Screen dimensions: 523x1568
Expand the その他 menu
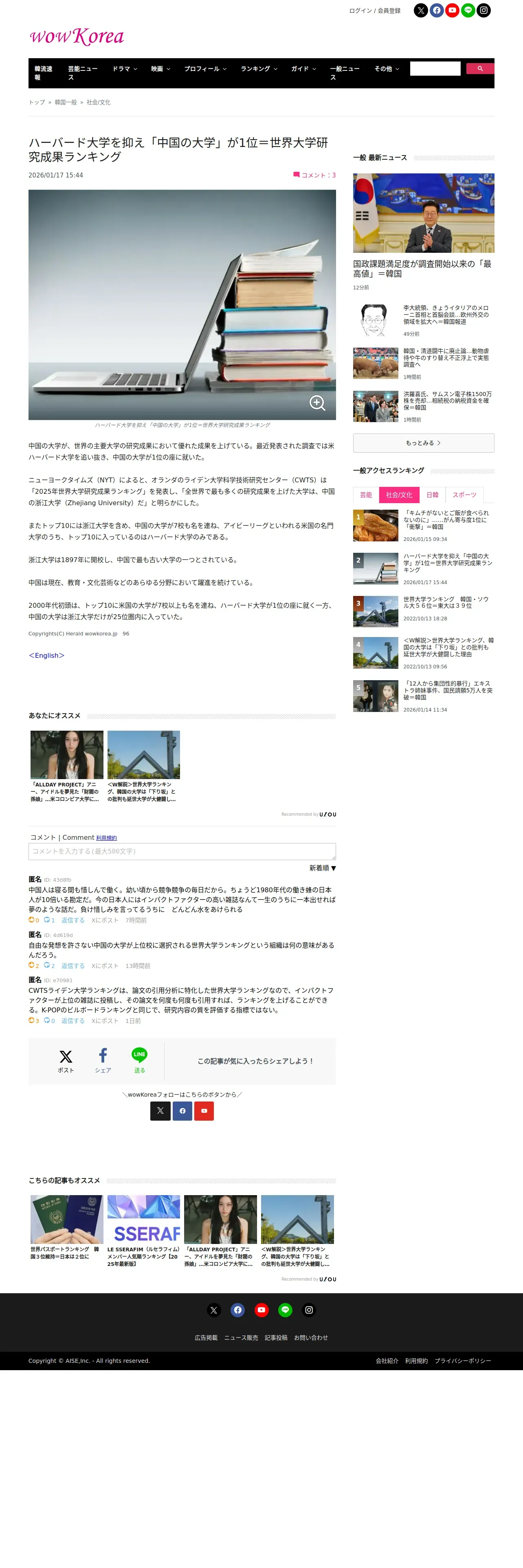tap(387, 69)
